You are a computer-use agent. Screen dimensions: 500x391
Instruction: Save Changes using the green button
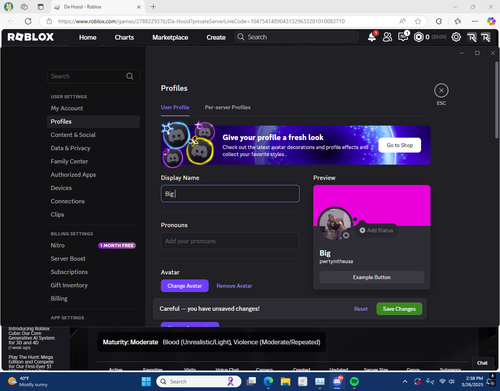click(399, 309)
